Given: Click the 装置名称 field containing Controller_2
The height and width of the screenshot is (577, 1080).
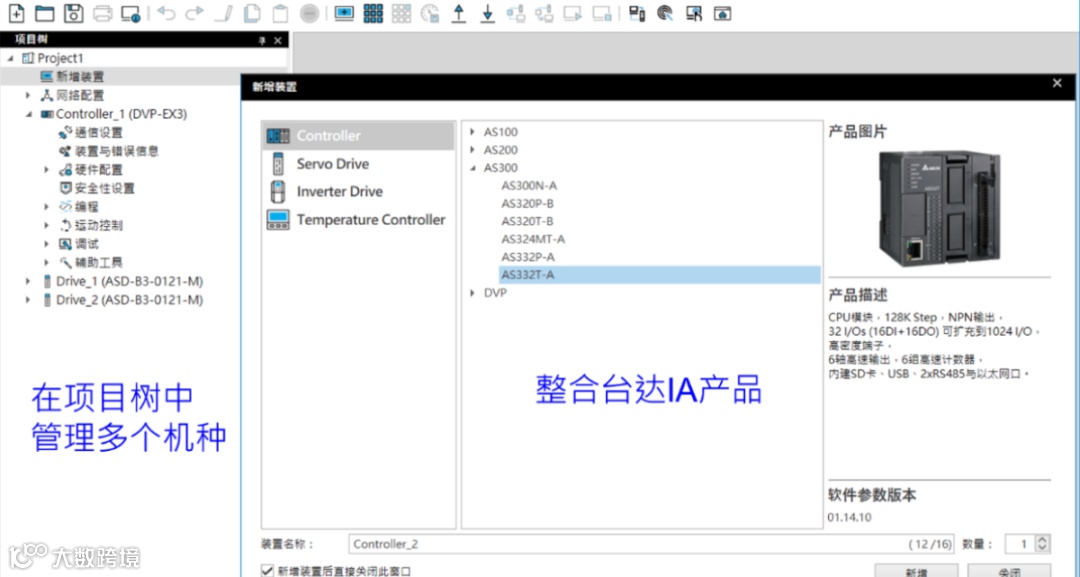Looking at the screenshot, I should pyautogui.click(x=652, y=544).
